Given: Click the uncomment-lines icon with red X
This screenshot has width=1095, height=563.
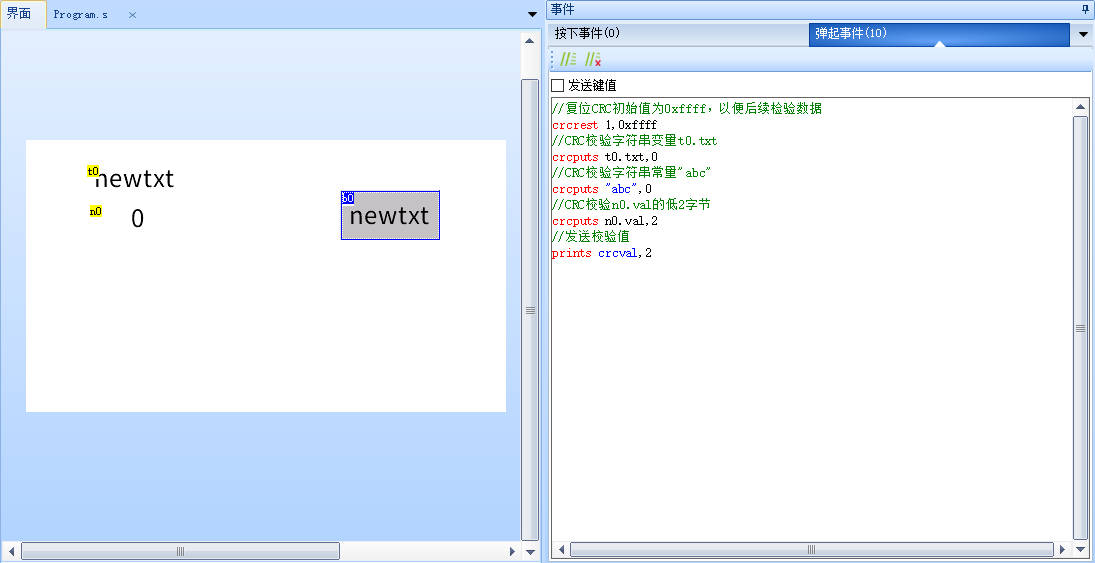Looking at the screenshot, I should pyautogui.click(x=593, y=60).
